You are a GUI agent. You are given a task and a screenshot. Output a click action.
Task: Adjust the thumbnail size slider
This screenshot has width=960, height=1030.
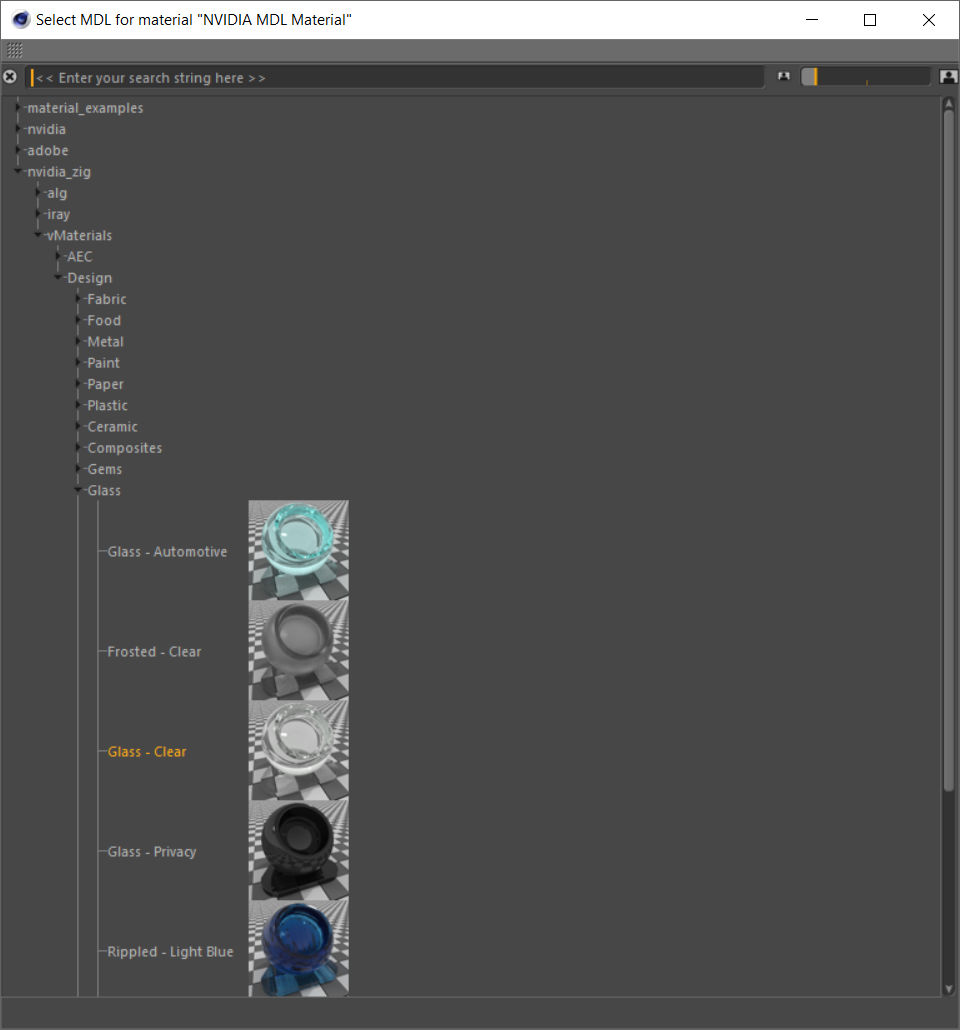pos(865,77)
